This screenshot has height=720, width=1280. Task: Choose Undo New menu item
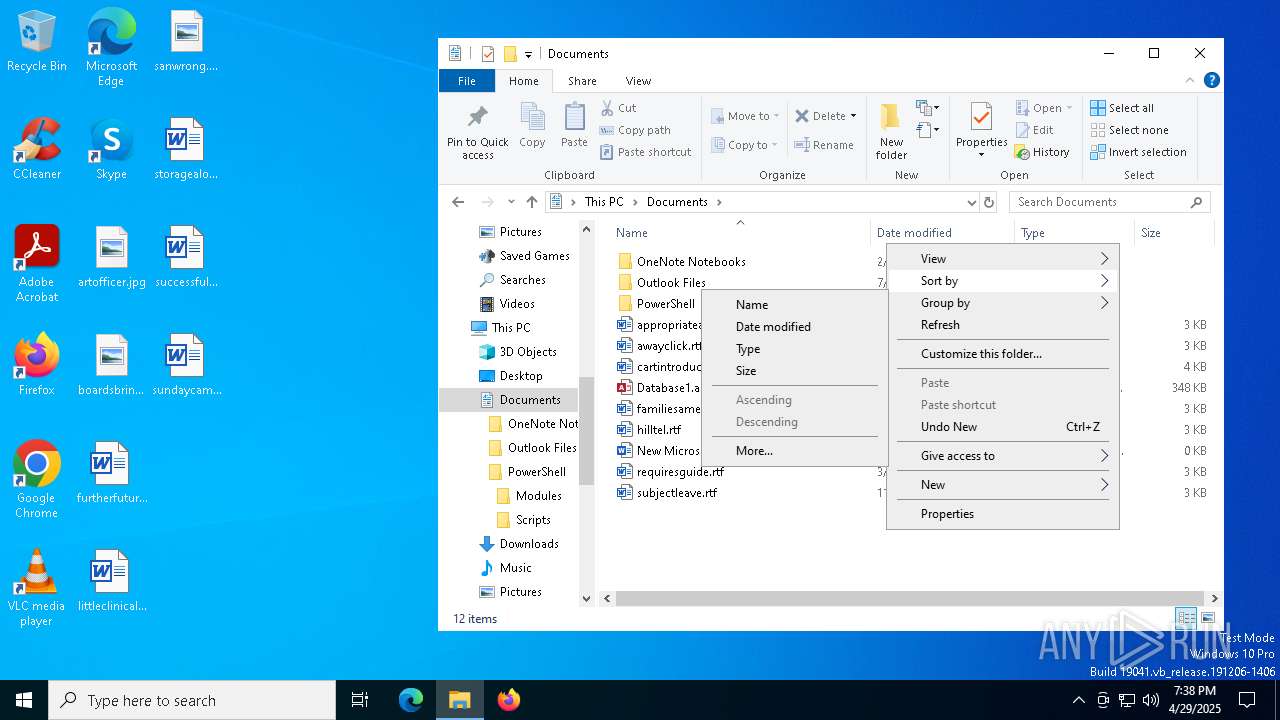pyautogui.click(x=1003, y=427)
